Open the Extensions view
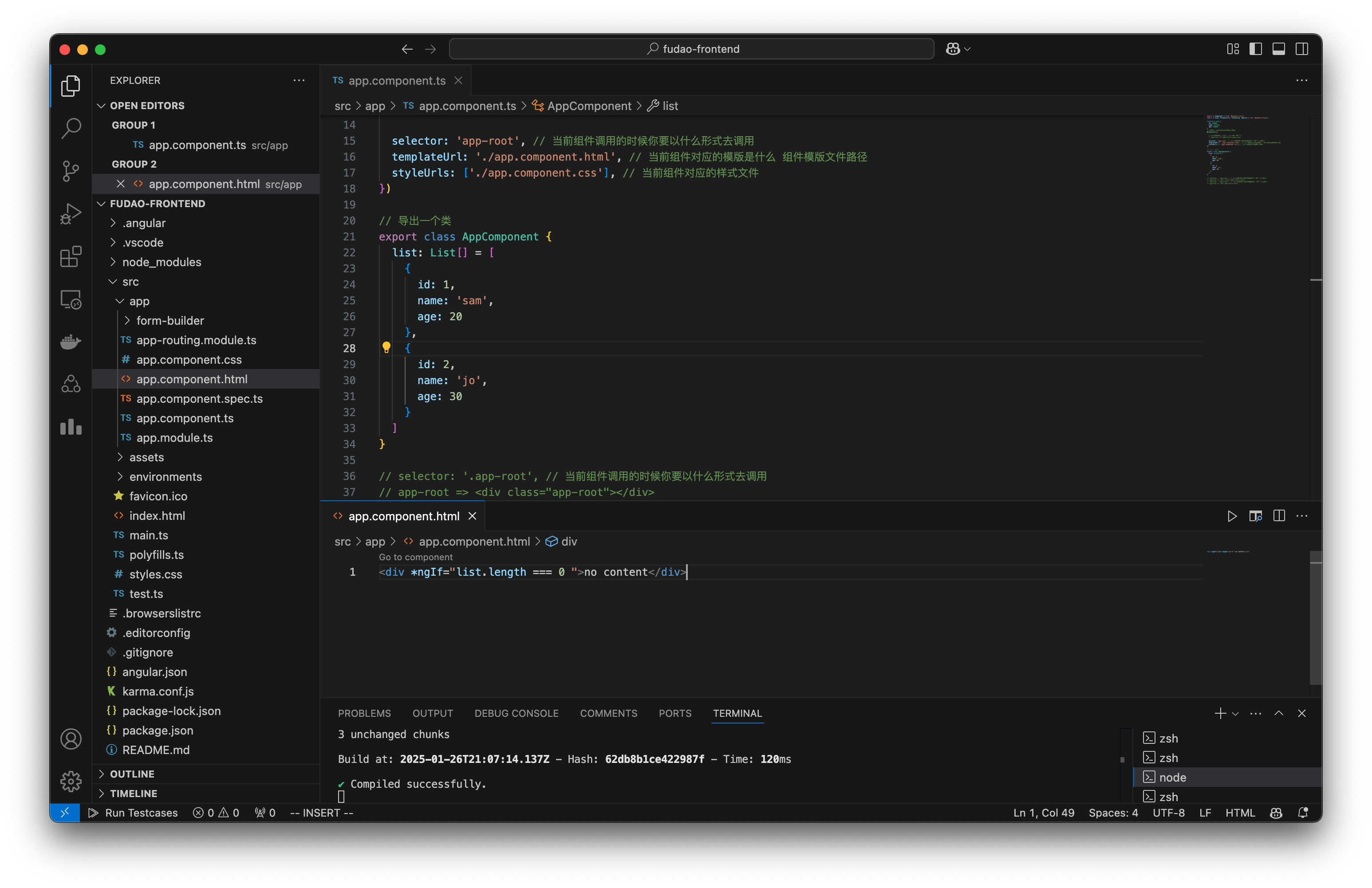1372x888 pixels. 71,257
